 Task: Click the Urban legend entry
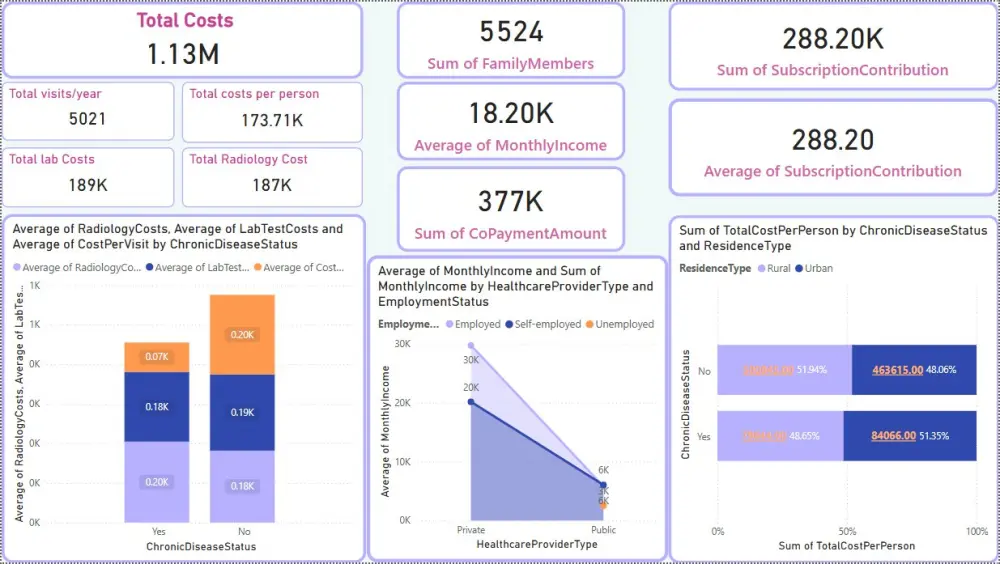click(x=814, y=269)
